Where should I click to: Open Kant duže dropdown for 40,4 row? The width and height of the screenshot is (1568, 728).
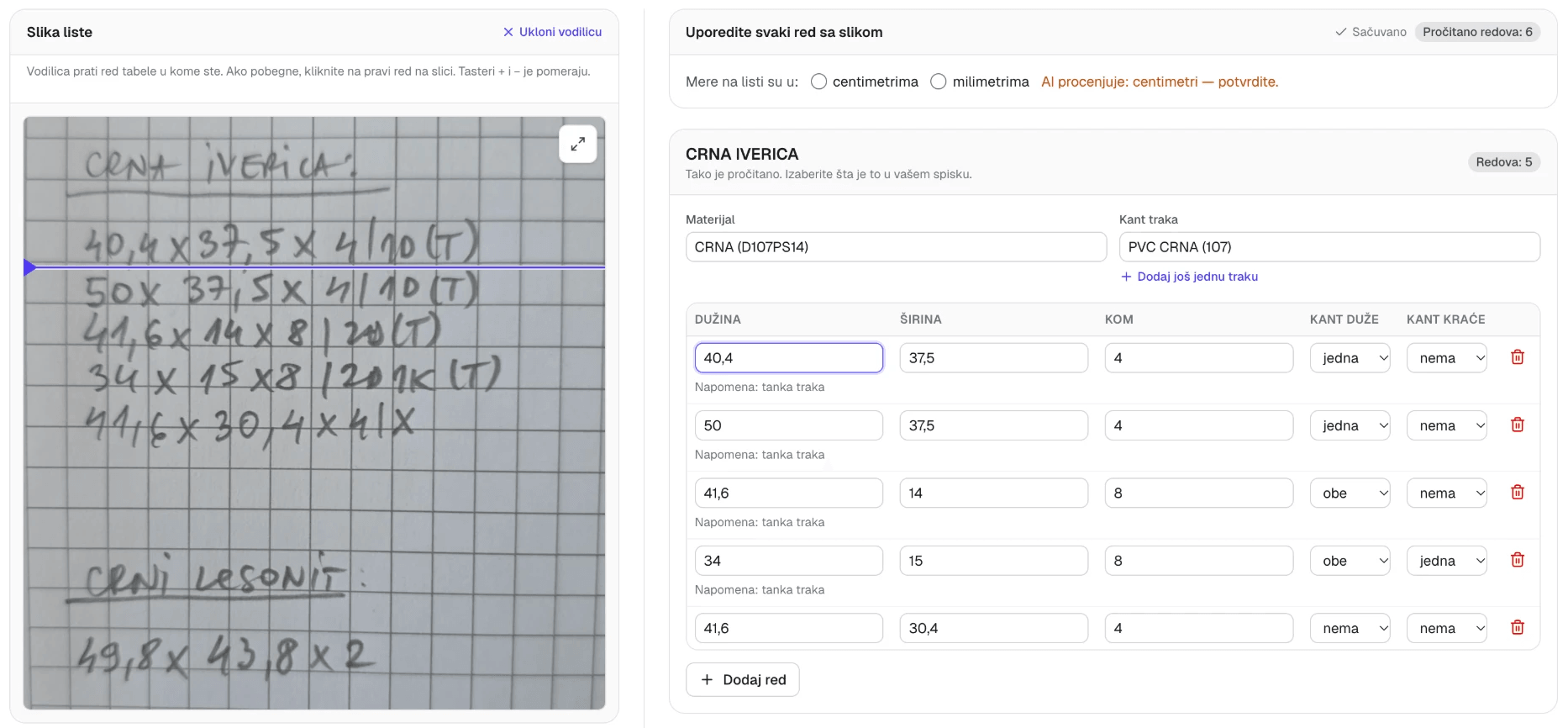click(x=1350, y=358)
